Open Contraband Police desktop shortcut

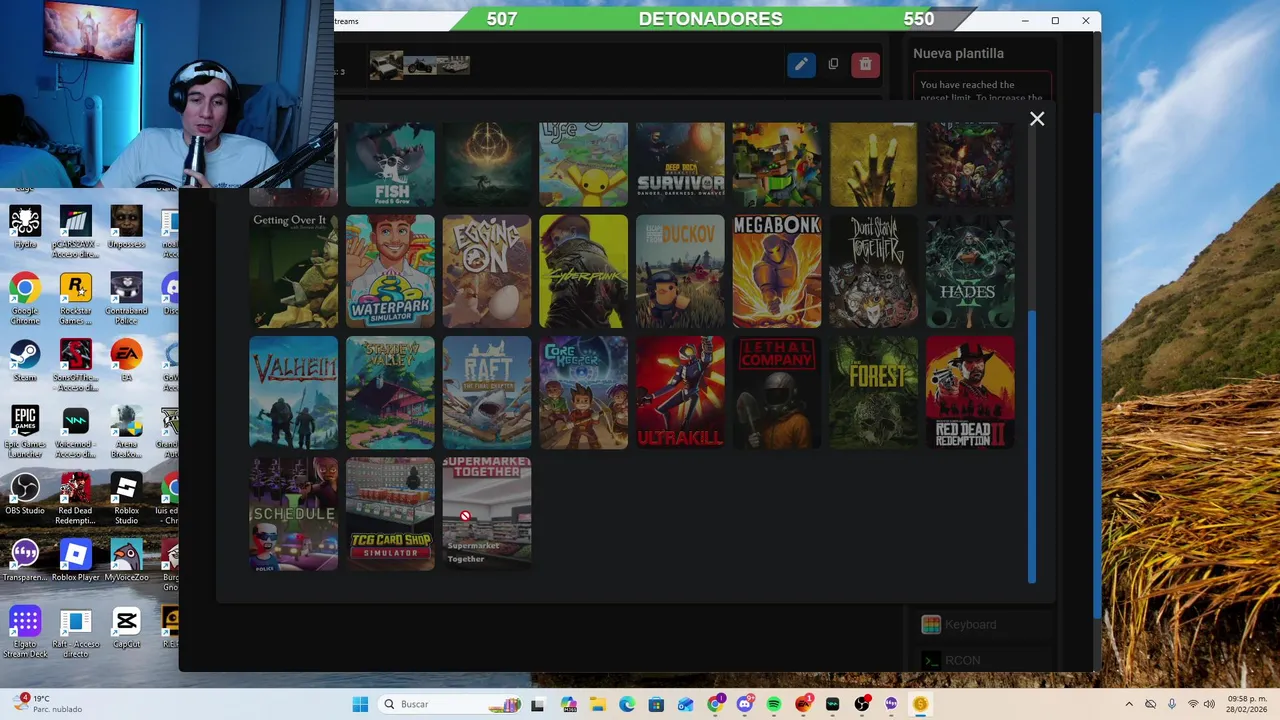click(126, 299)
